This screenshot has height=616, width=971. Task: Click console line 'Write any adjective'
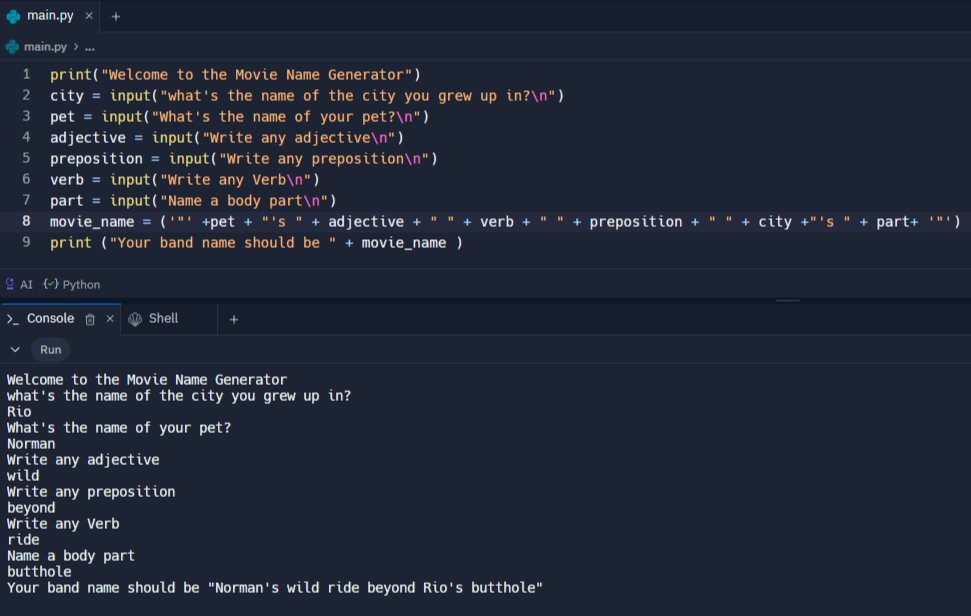(83, 460)
